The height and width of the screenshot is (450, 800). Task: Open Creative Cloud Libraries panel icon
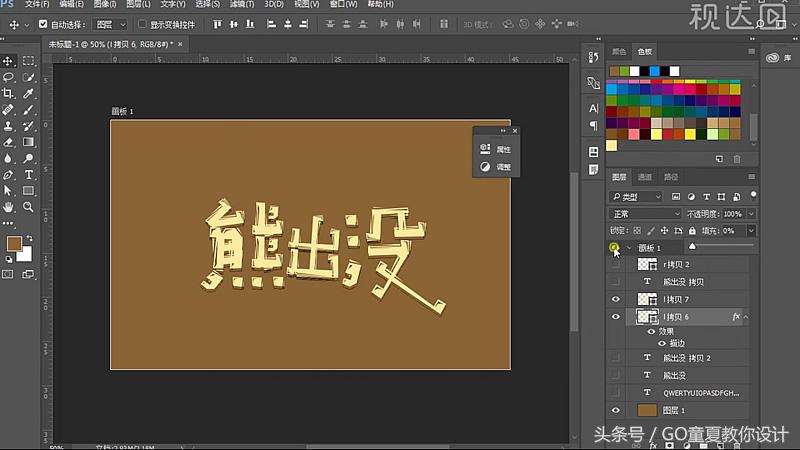pyautogui.click(x=772, y=58)
